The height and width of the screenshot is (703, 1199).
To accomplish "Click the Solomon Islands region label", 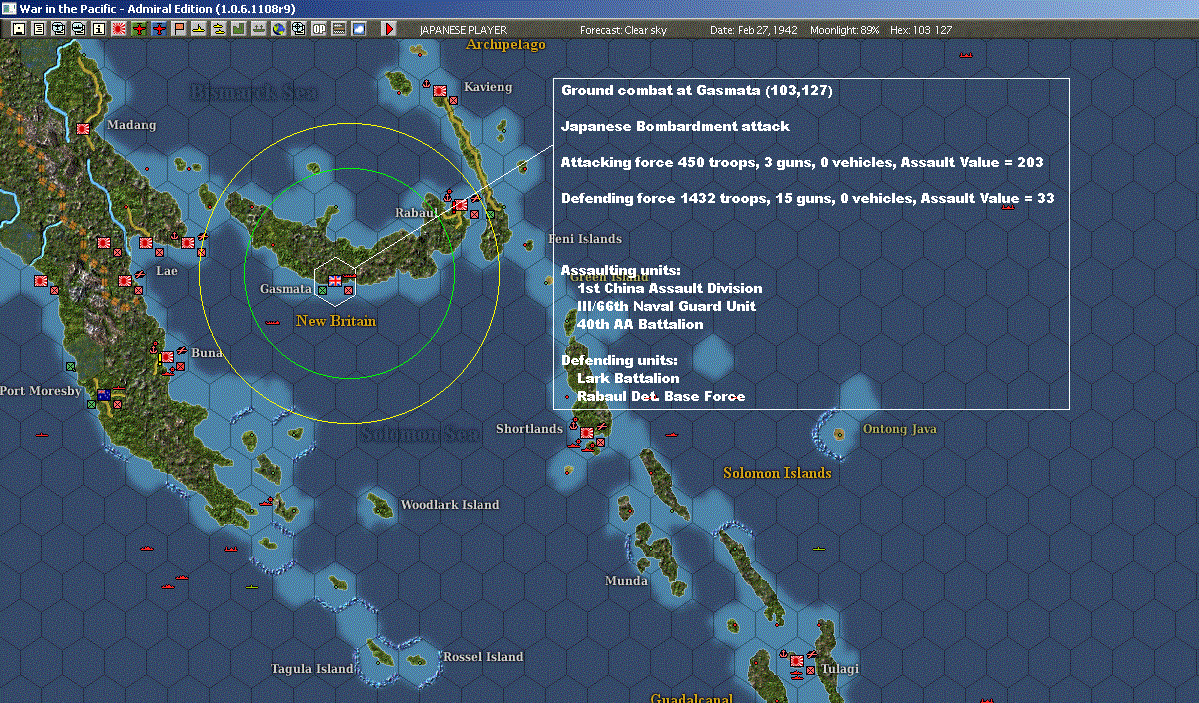I will click(x=777, y=473).
